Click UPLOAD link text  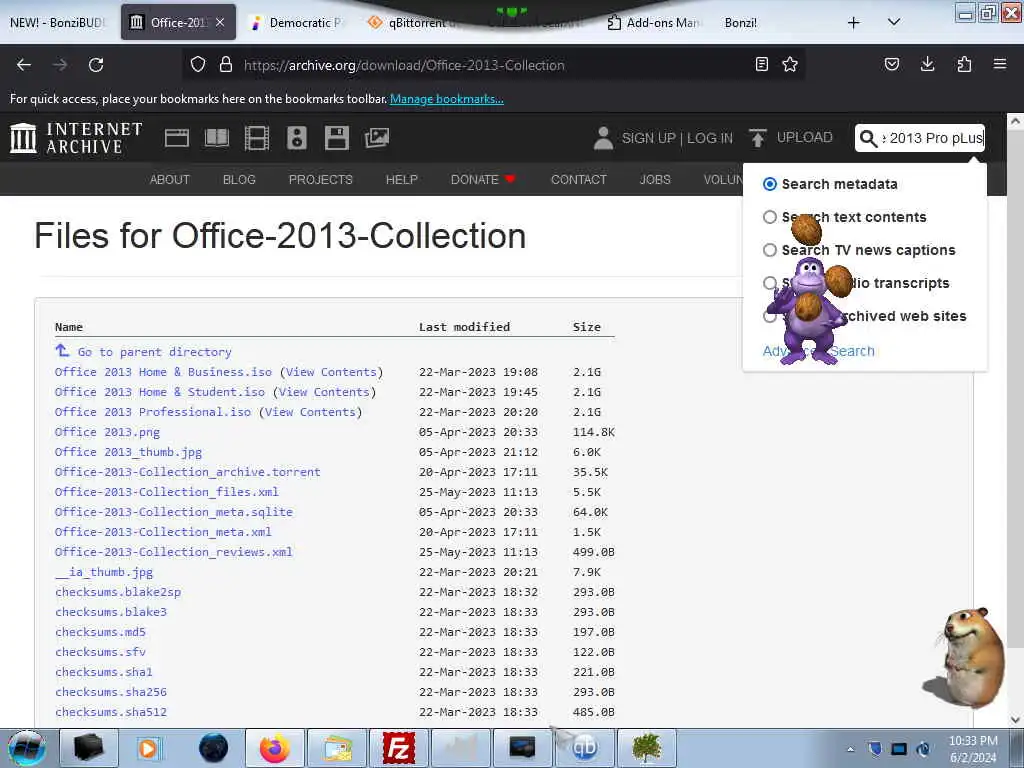point(805,137)
